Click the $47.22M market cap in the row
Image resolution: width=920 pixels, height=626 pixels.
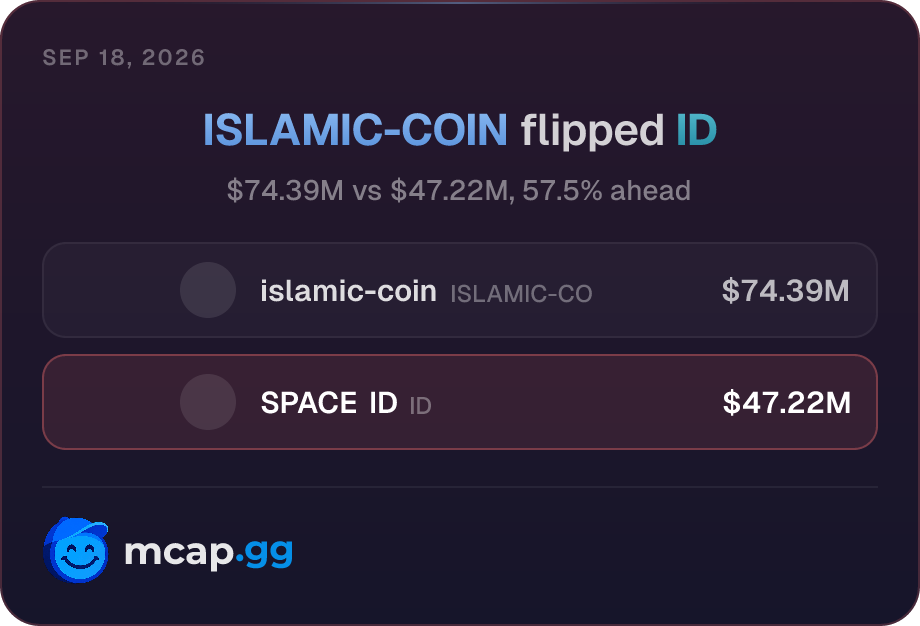(x=787, y=402)
